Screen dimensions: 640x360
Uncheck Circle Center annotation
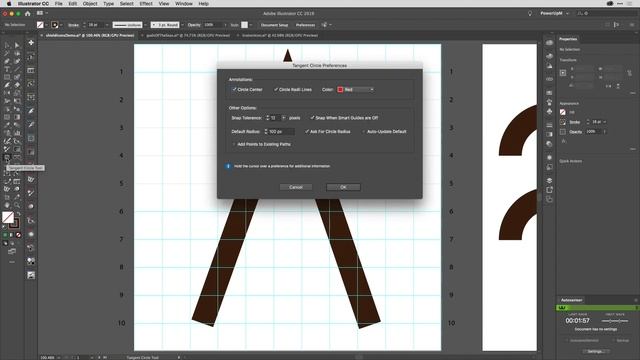point(234,89)
